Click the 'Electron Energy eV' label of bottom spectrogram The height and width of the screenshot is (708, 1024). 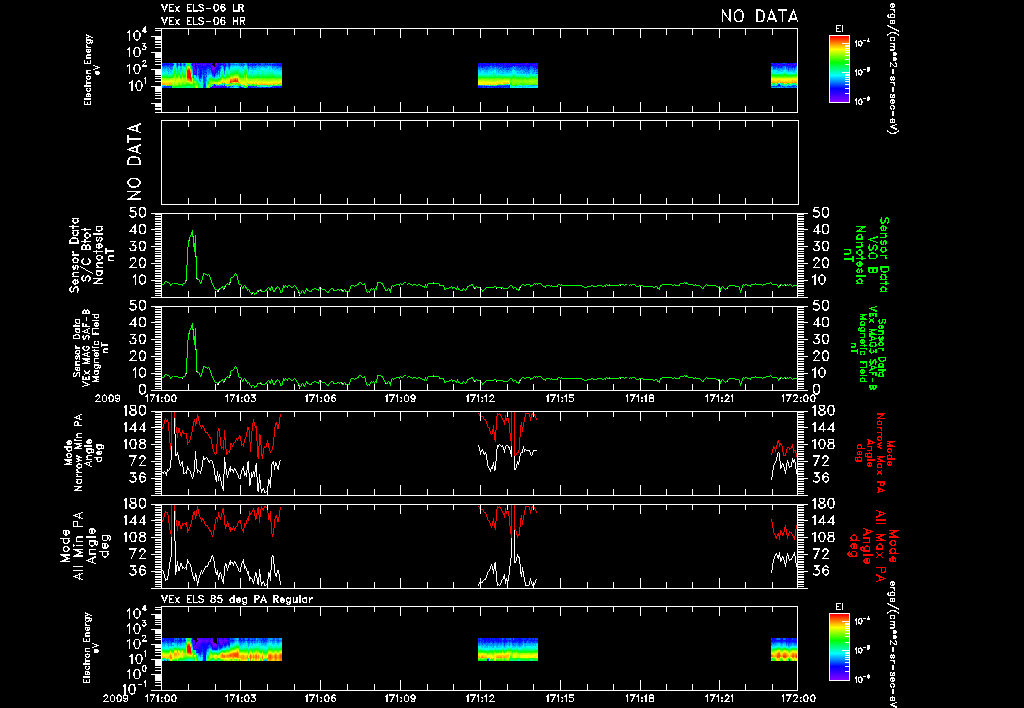[91, 647]
